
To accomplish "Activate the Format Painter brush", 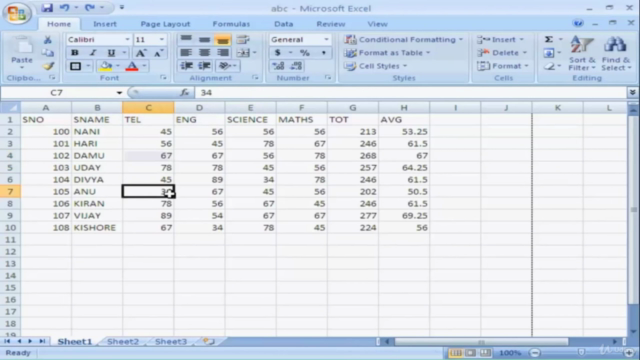I will tap(48, 66).
